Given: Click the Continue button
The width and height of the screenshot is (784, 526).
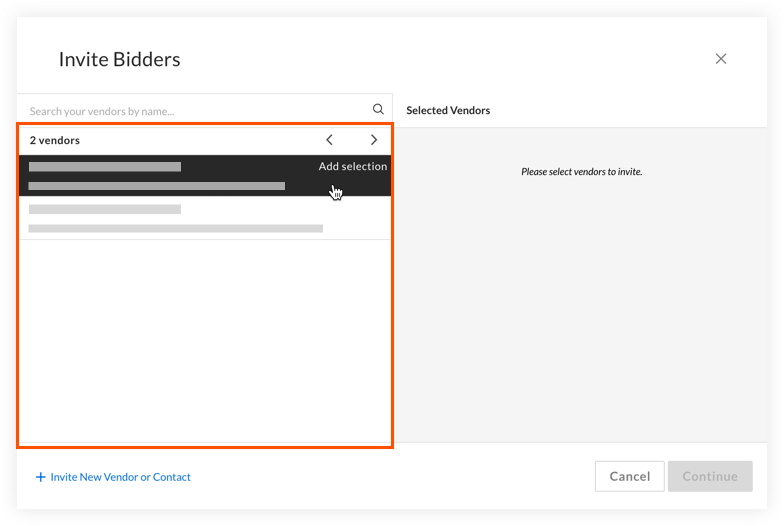Looking at the screenshot, I should (710, 476).
